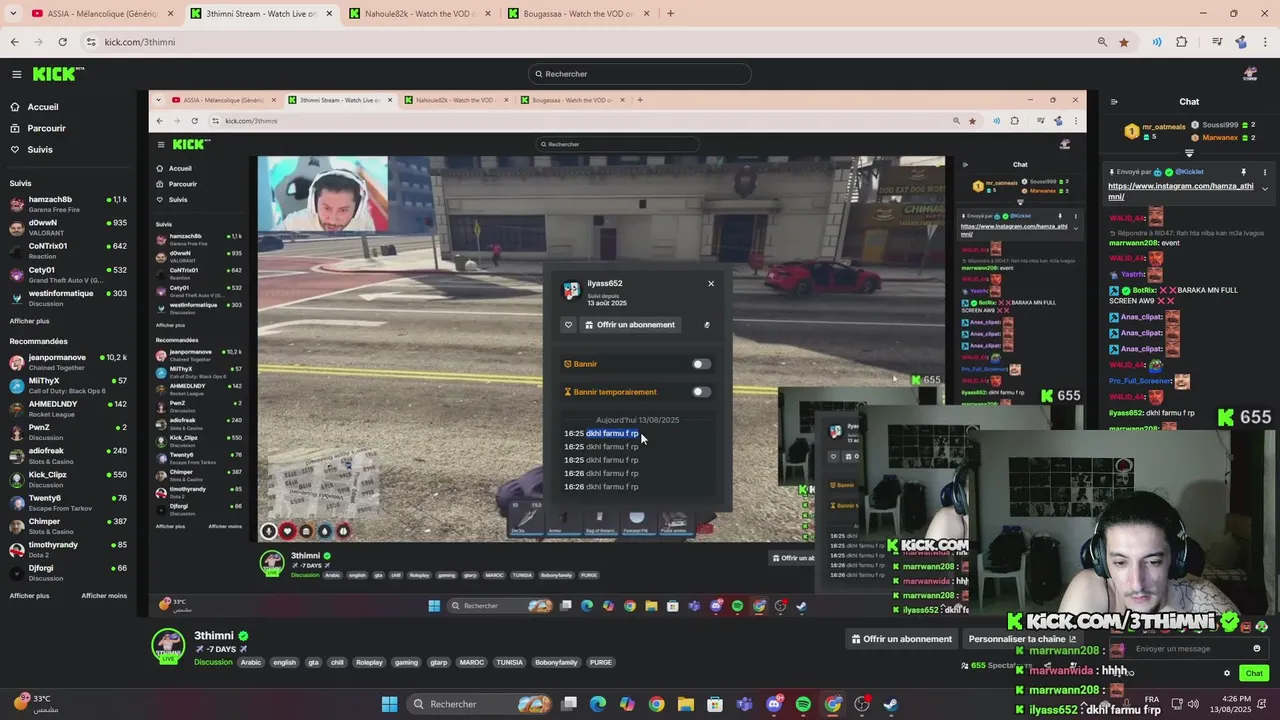Open chat settings gear icon

click(1227, 673)
